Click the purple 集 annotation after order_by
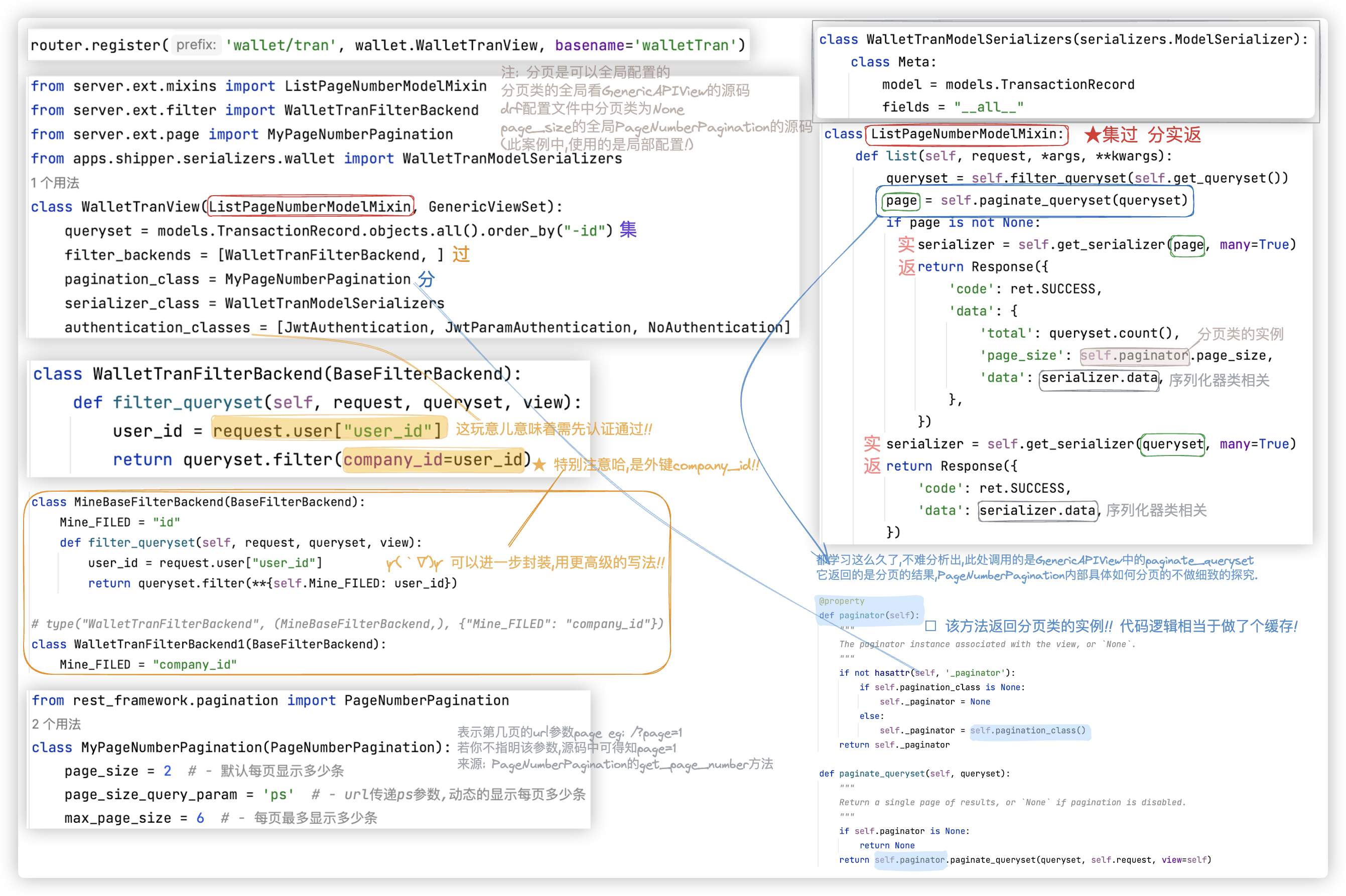 (x=628, y=230)
